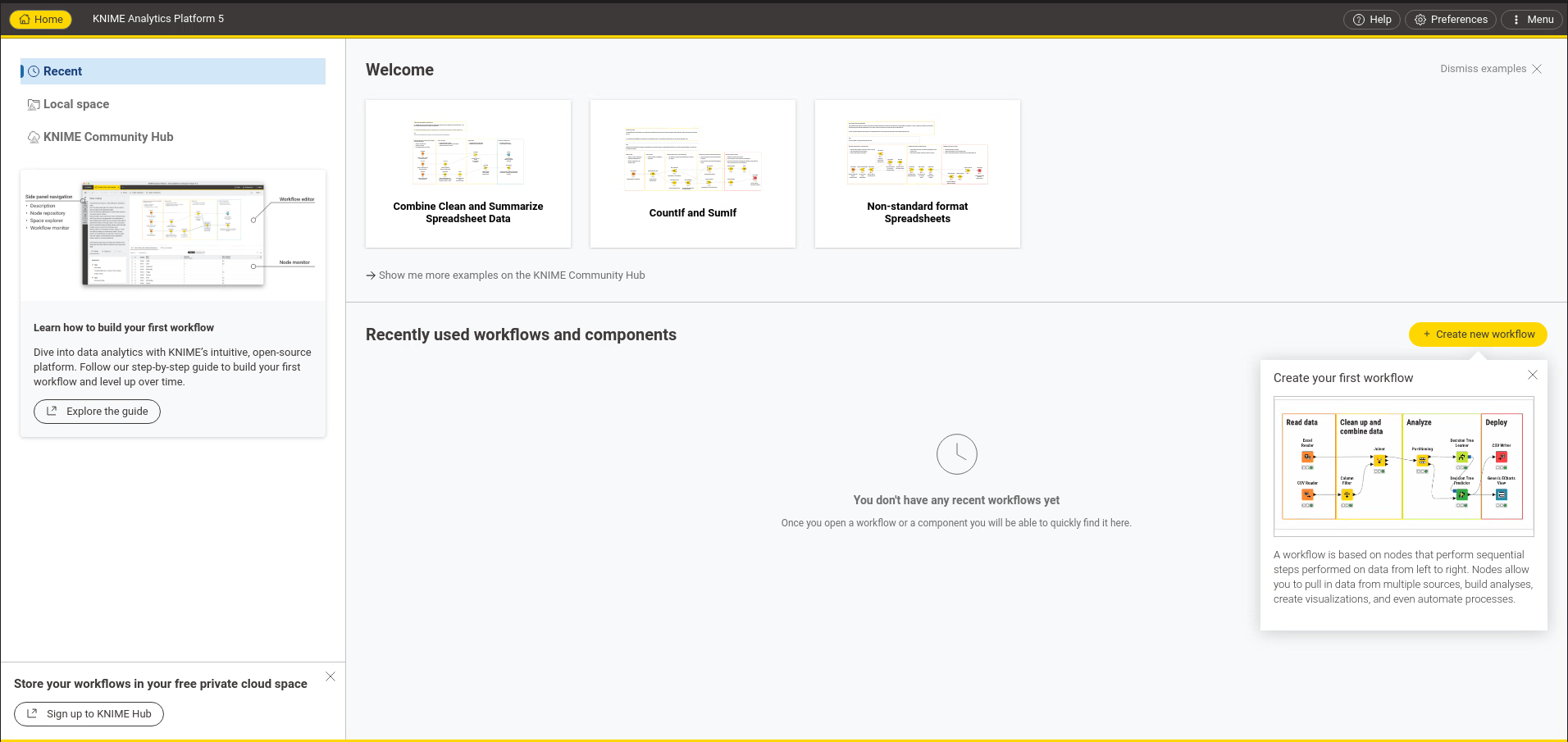The width and height of the screenshot is (1568, 742).
Task: Open Combine Clean and Summarize Spreadsheet Data example
Action: click(x=467, y=174)
